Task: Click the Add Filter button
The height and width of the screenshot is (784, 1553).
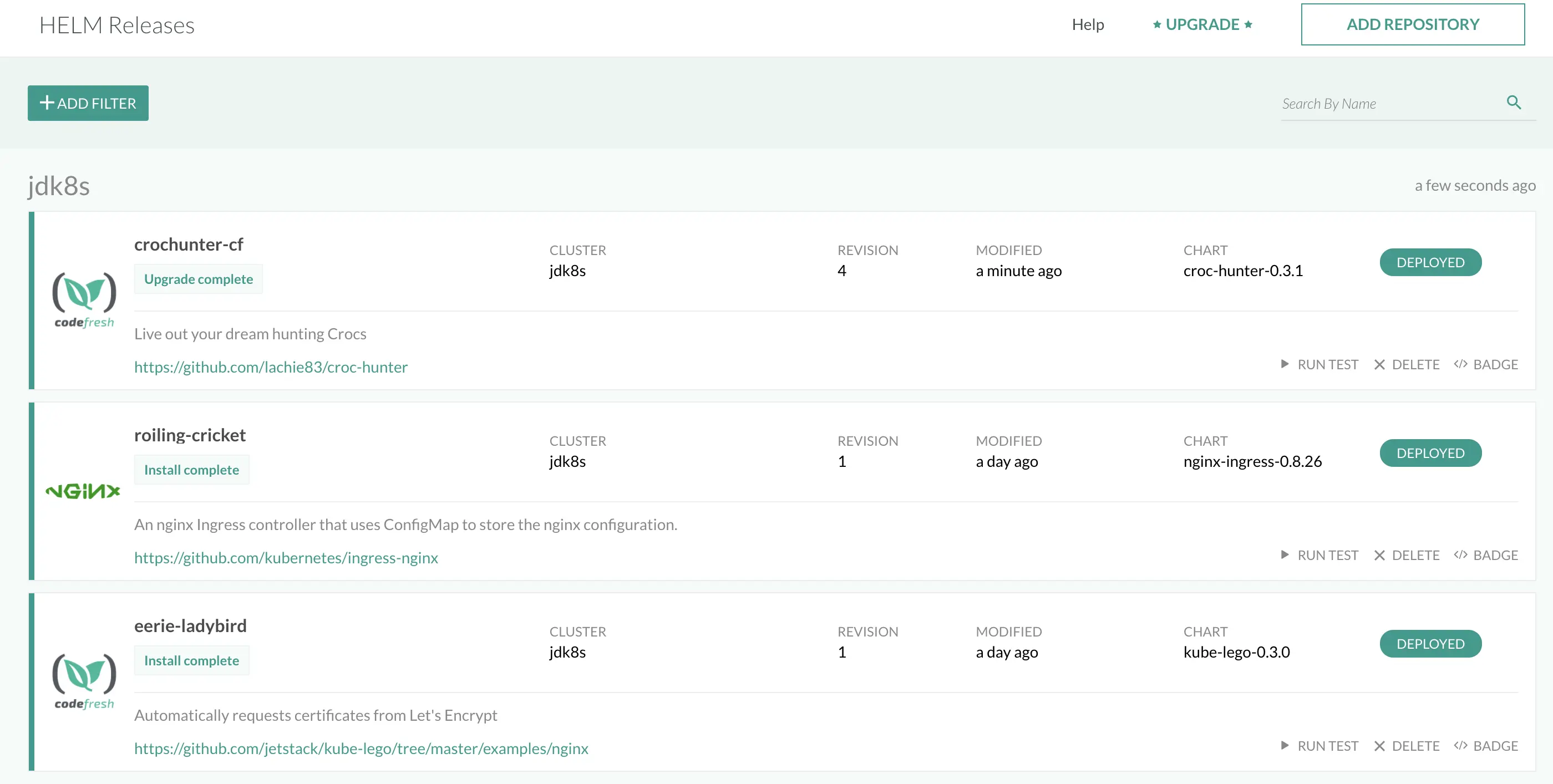Action: pyautogui.click(x=88, y=103)
